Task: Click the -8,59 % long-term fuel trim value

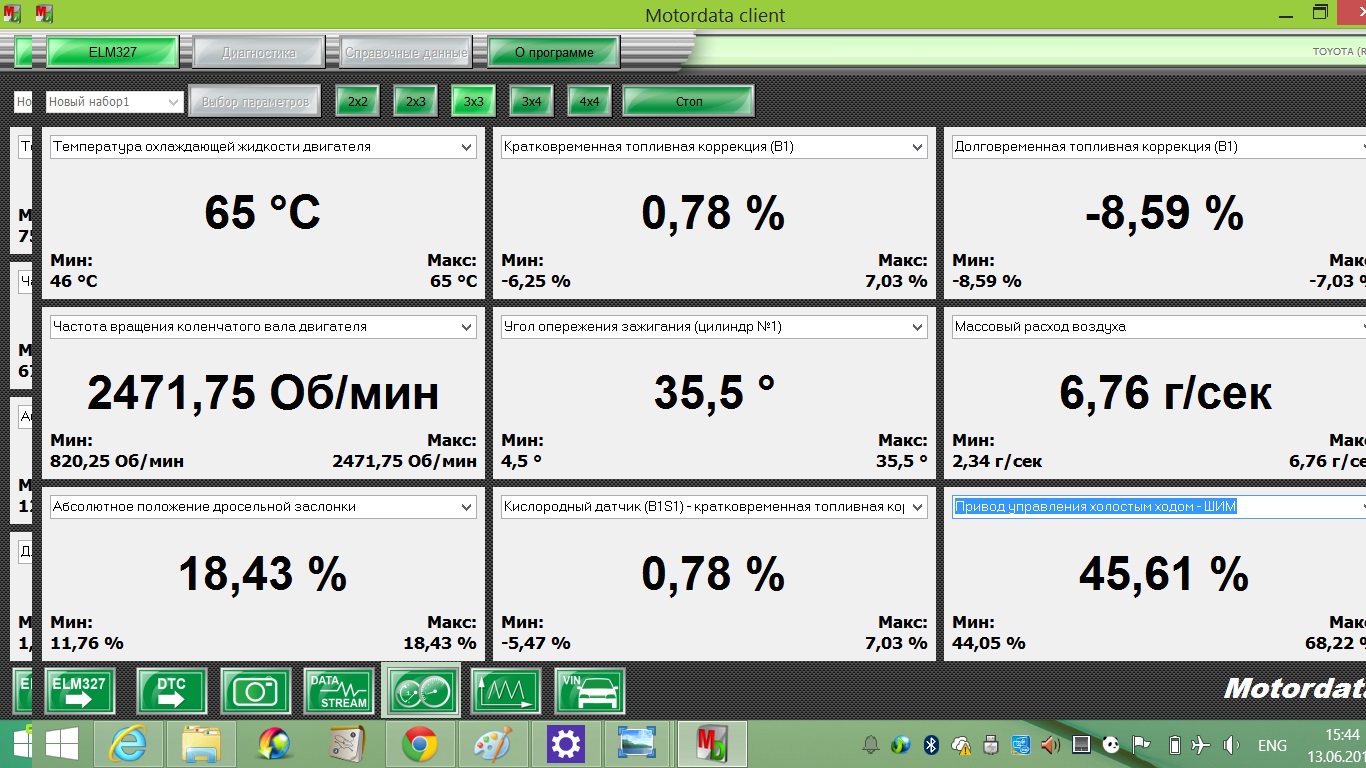Action: [x=1164, y=213]
